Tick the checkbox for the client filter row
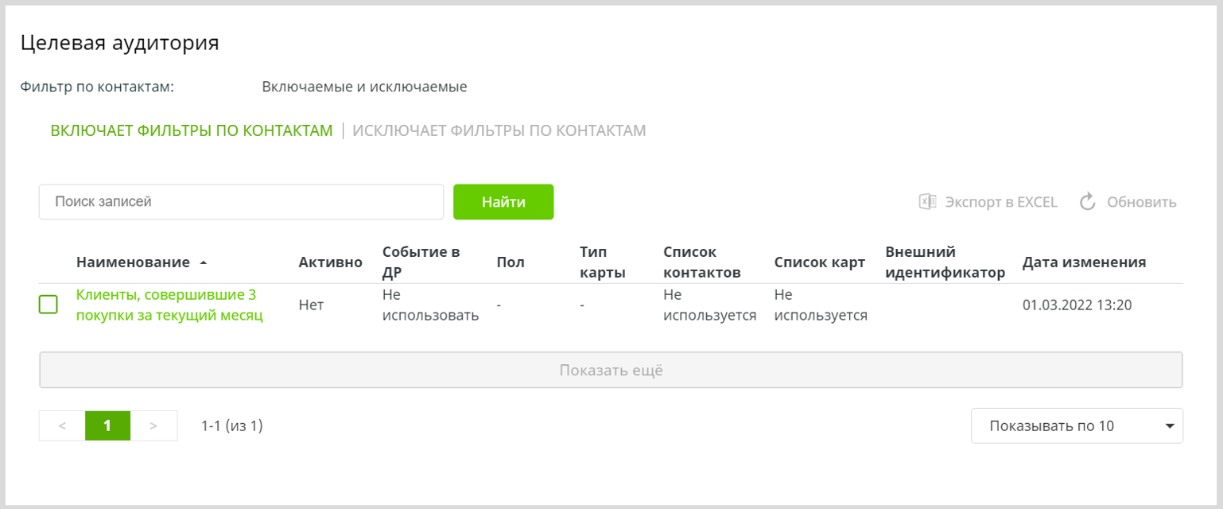Viewport: 1223px width, 509px height. 48,305
